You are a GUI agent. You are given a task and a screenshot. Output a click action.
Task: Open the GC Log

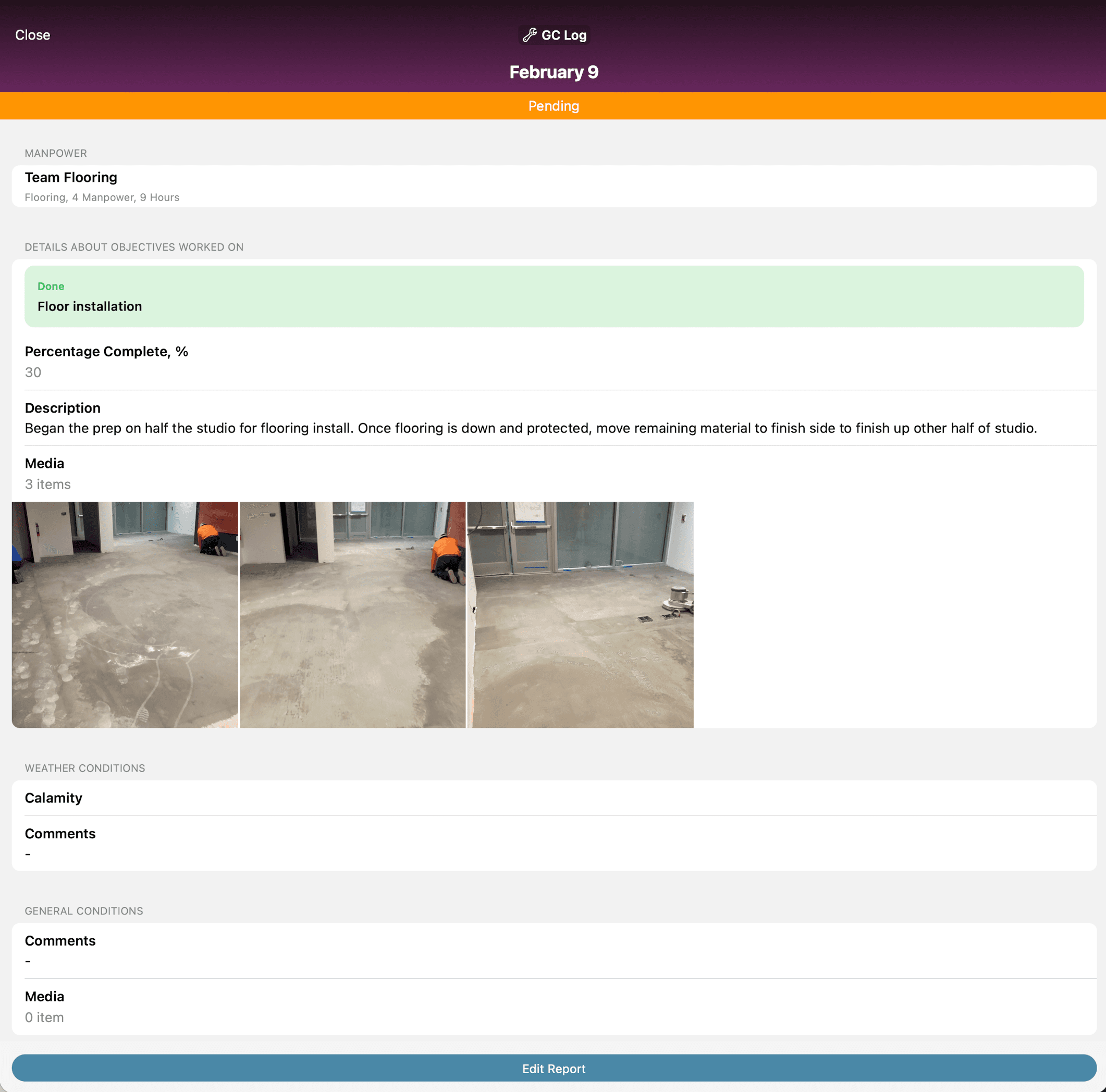point(553,35)
